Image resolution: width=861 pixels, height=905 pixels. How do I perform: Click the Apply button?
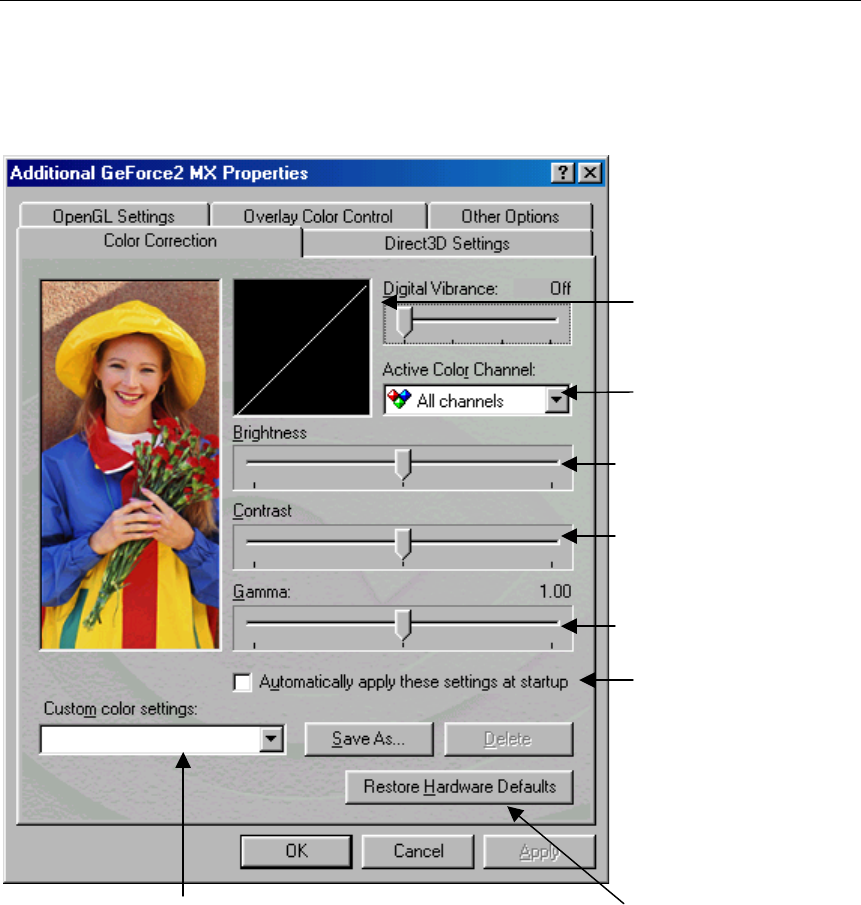(539, 851)
